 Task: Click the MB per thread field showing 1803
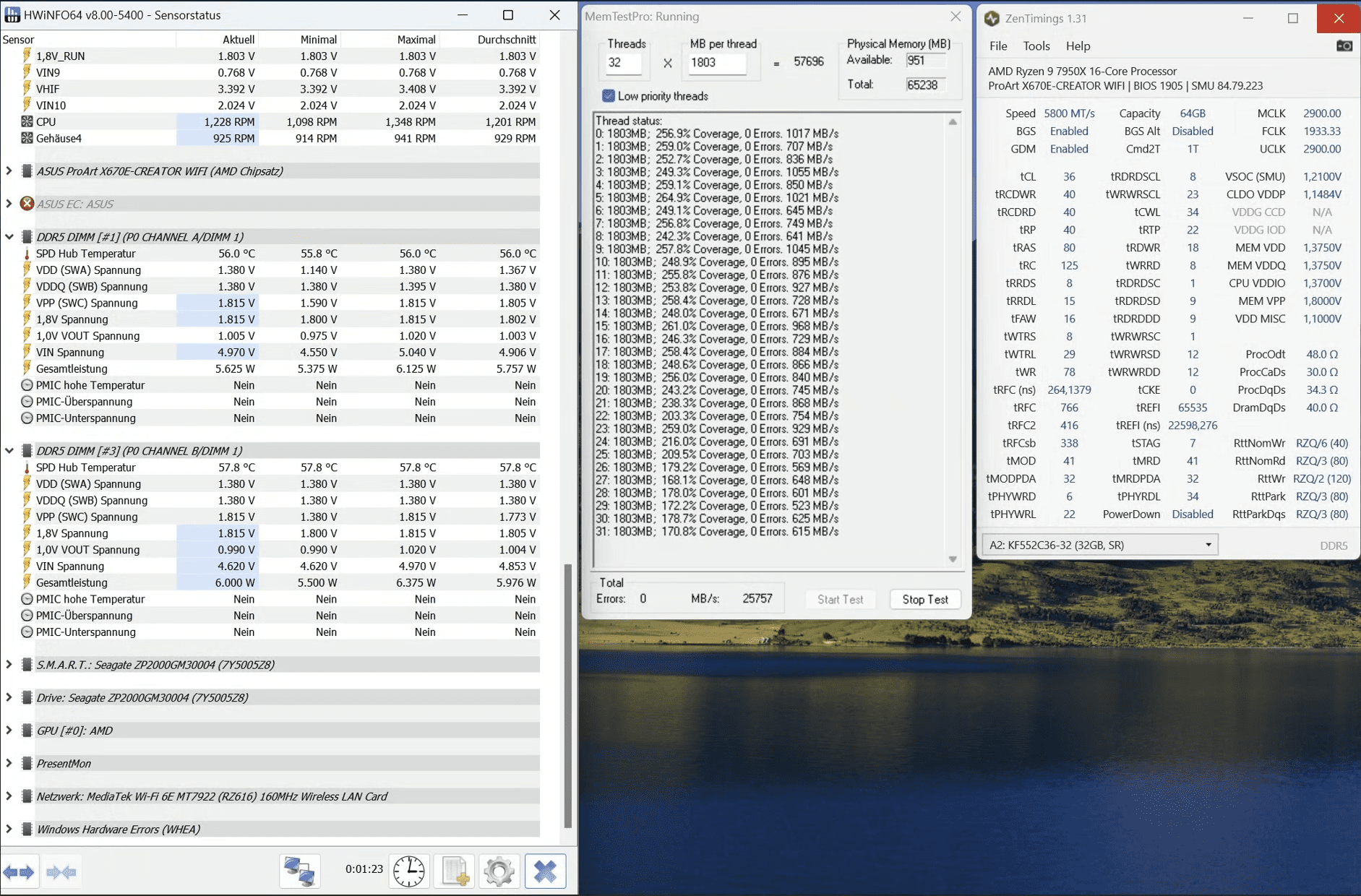point(716,63)
